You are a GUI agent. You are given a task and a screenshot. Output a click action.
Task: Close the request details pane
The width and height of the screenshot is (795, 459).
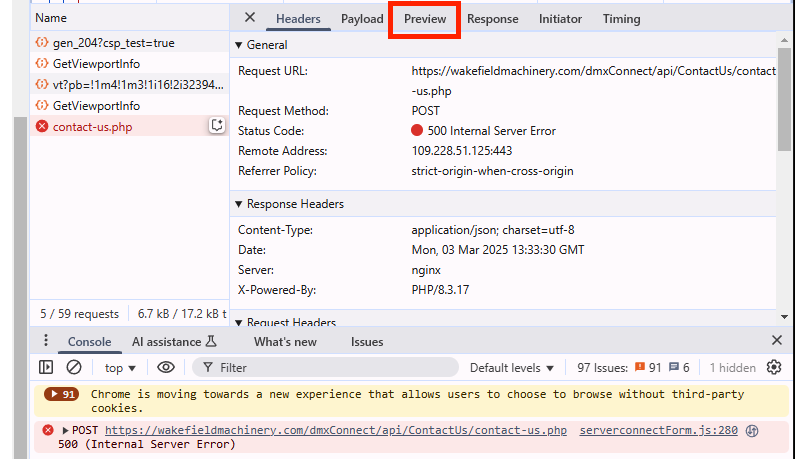click(x=250, y=18)
